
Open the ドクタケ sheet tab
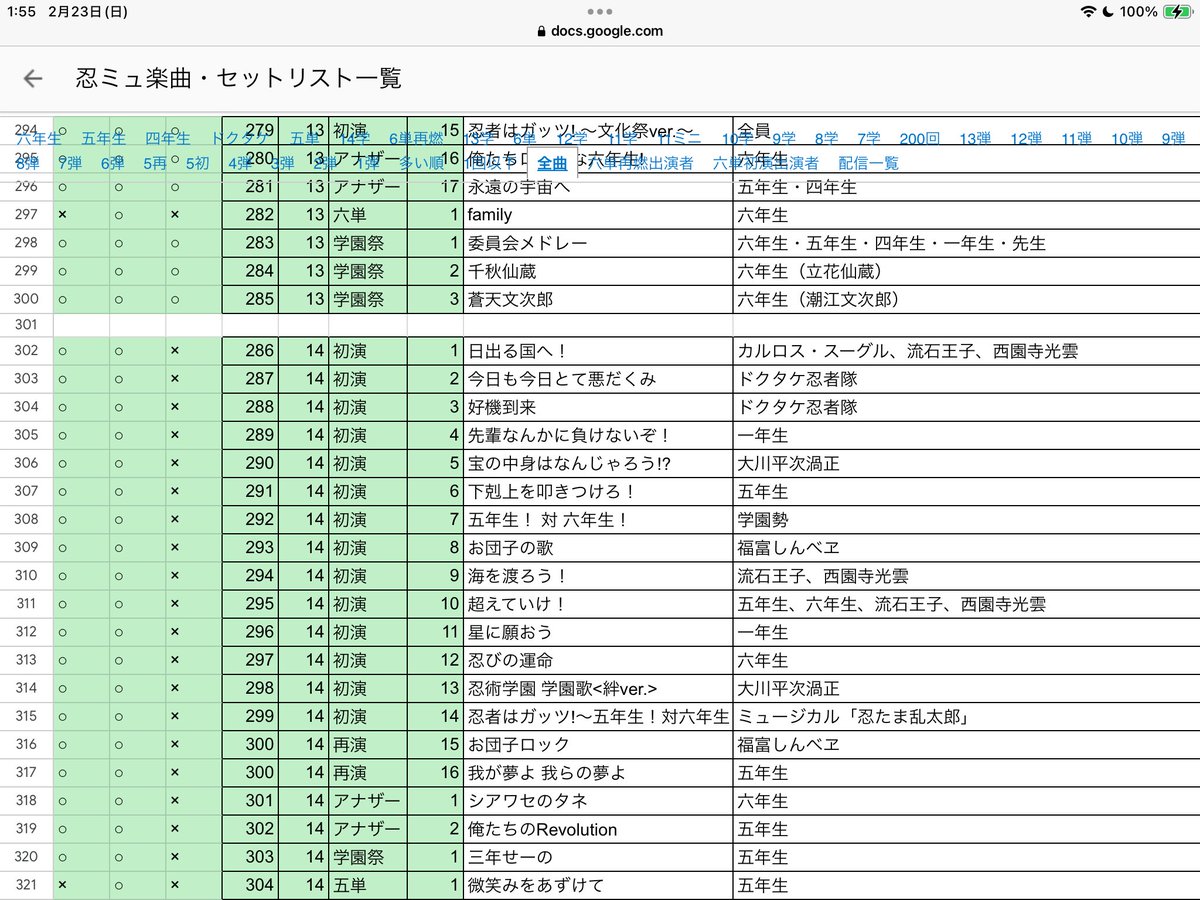(x=240, y=139)
